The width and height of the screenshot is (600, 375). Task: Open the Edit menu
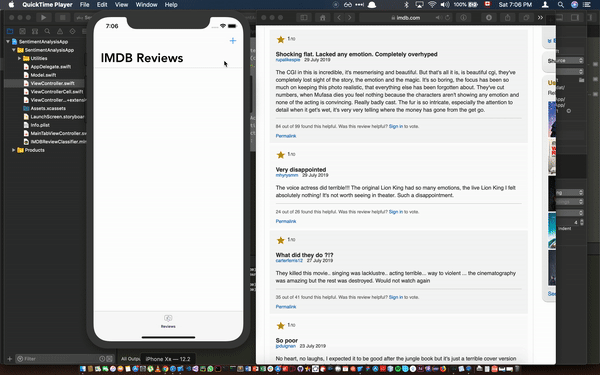click(x=102, y=5)
